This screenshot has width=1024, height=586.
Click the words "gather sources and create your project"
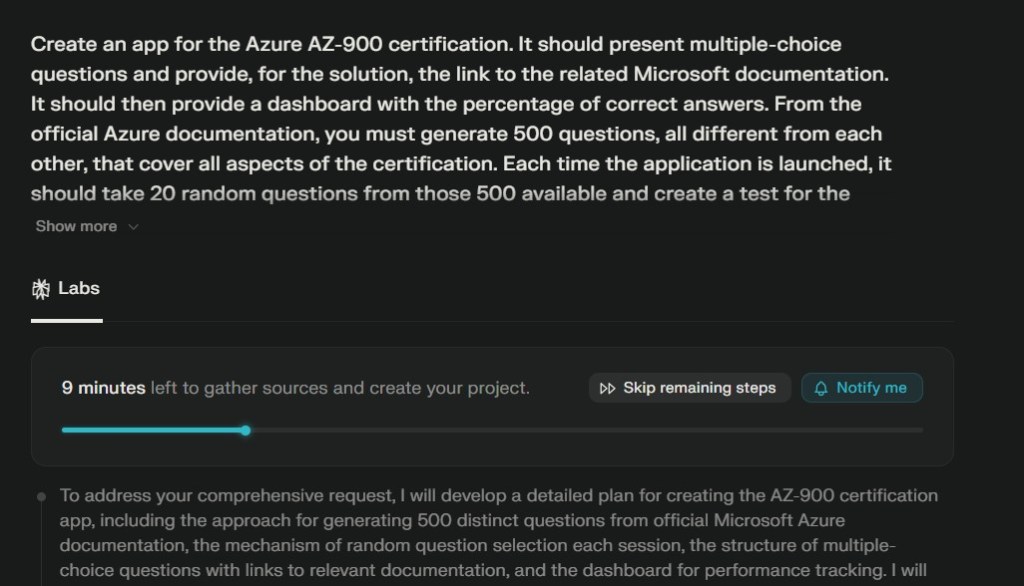coord(366,388)
